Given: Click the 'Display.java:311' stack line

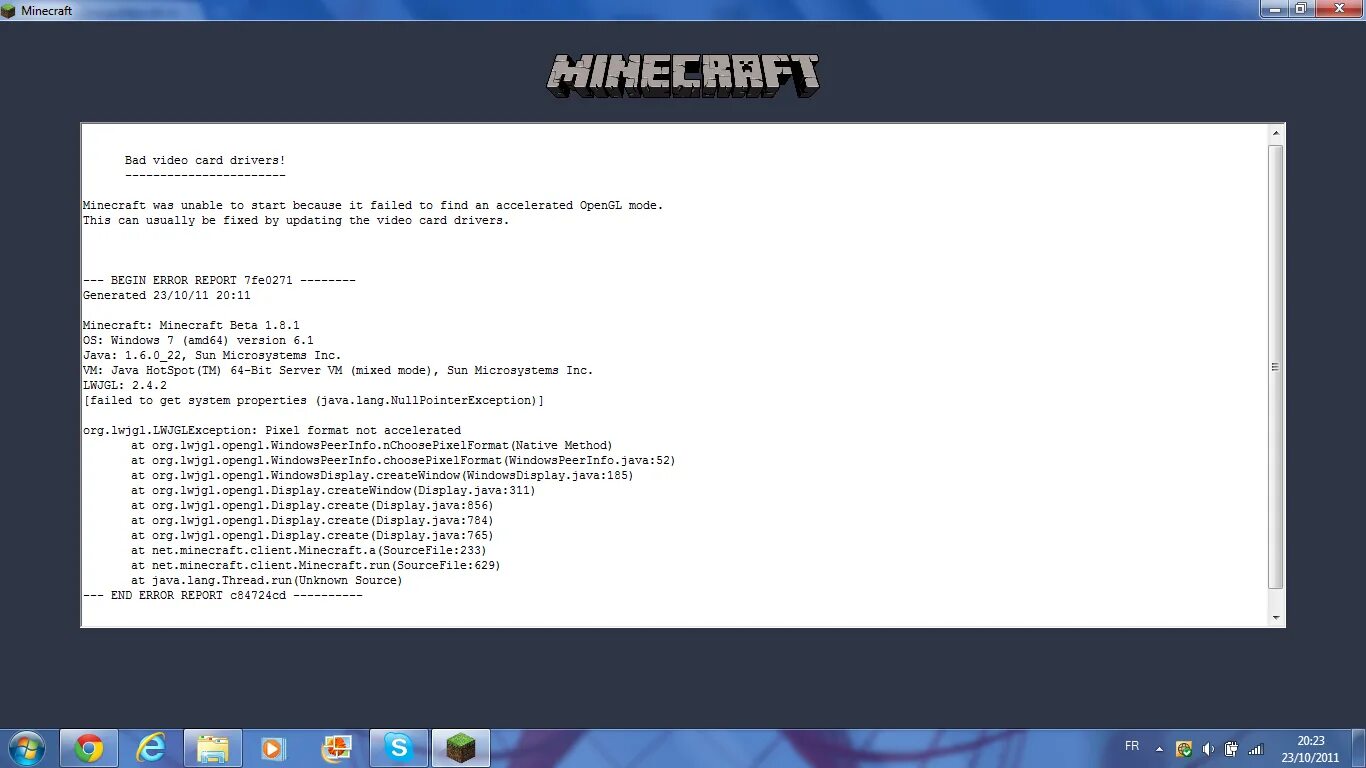Looking at the screenshot, I should pos(333,490).
